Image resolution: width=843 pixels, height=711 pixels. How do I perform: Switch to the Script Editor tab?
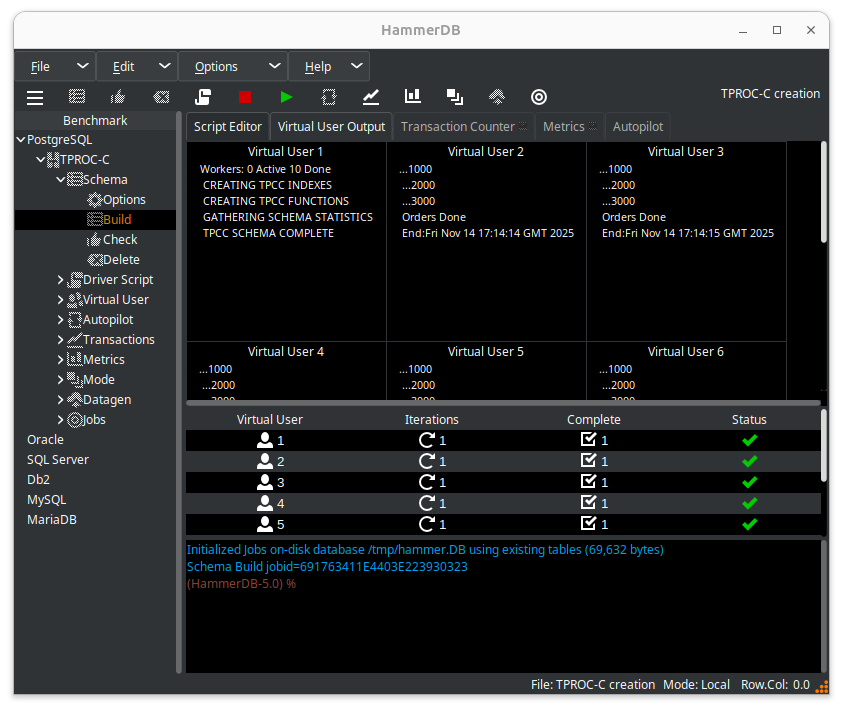point(228,127)
